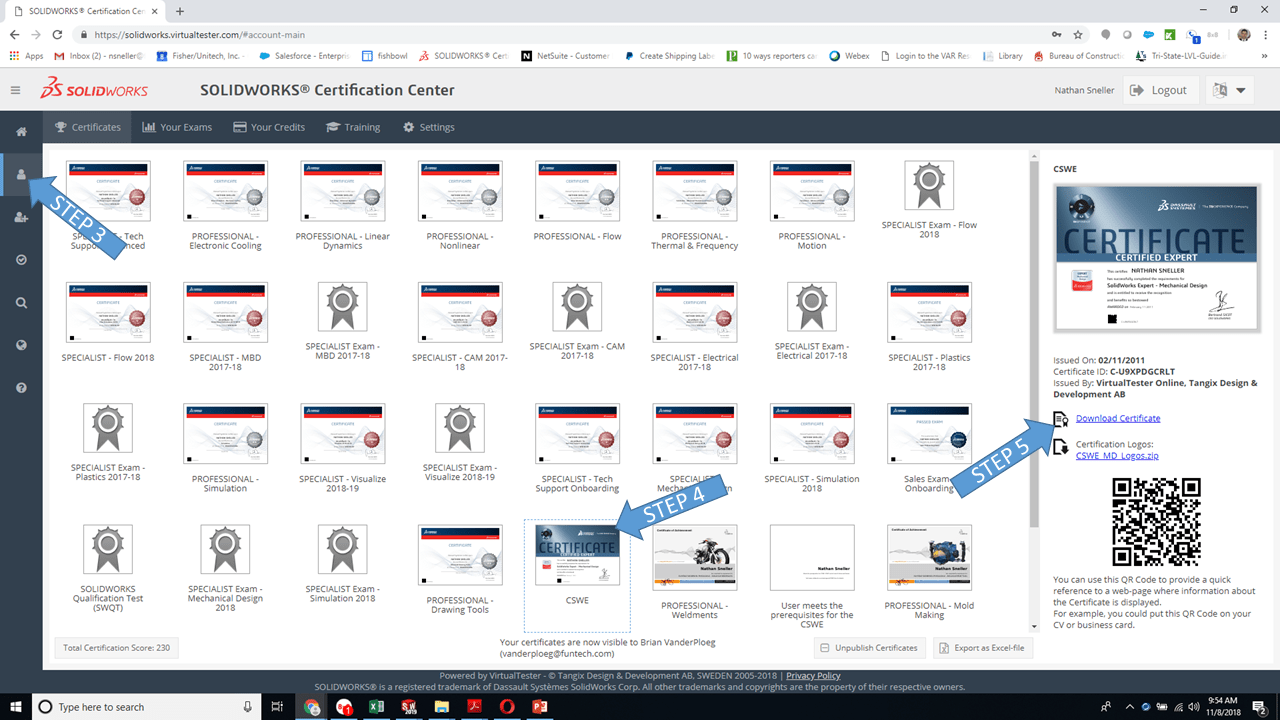The width and height of the screenshot is (1280, 720).
Task: Click the Total Certification Score: 230 label
Action: tap(116, 648)
